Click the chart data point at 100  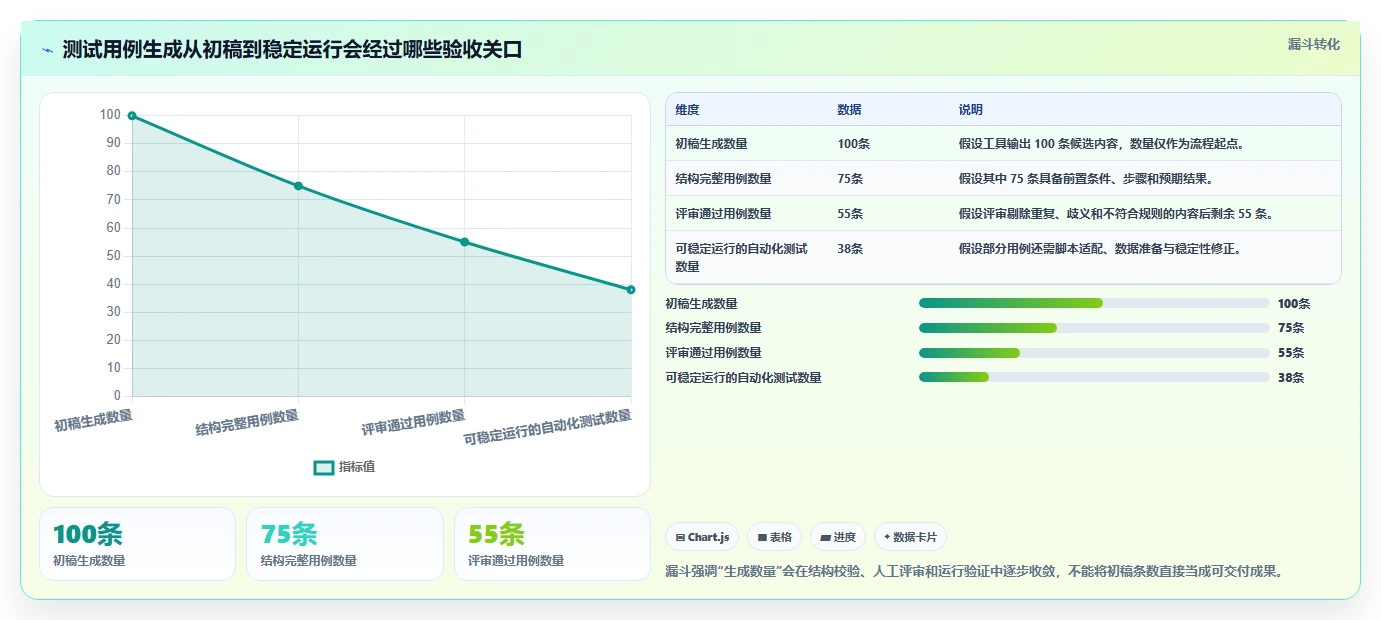tap(132, 116)
